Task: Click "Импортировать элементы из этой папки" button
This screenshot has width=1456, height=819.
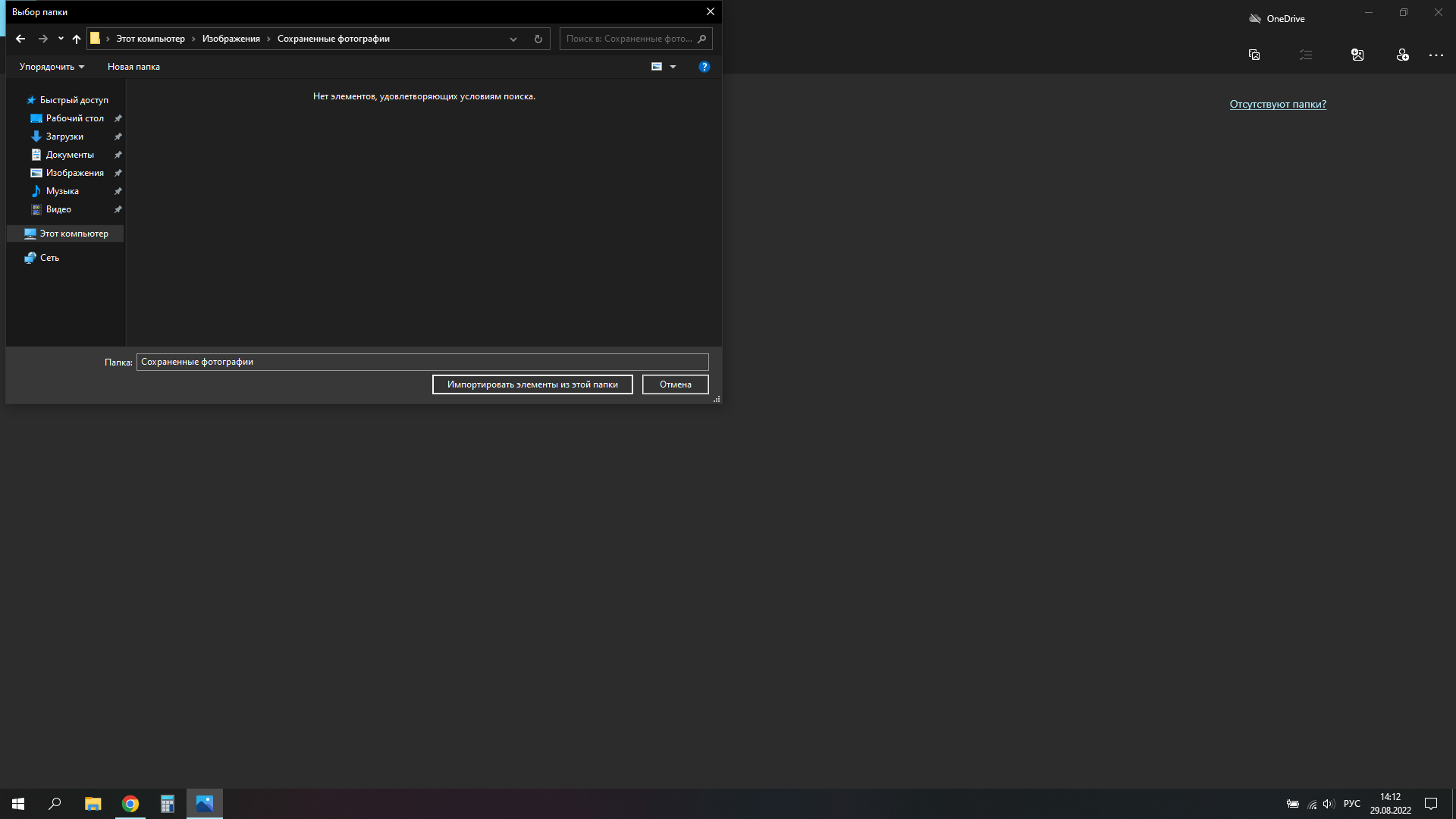Action: coord(532,384)
